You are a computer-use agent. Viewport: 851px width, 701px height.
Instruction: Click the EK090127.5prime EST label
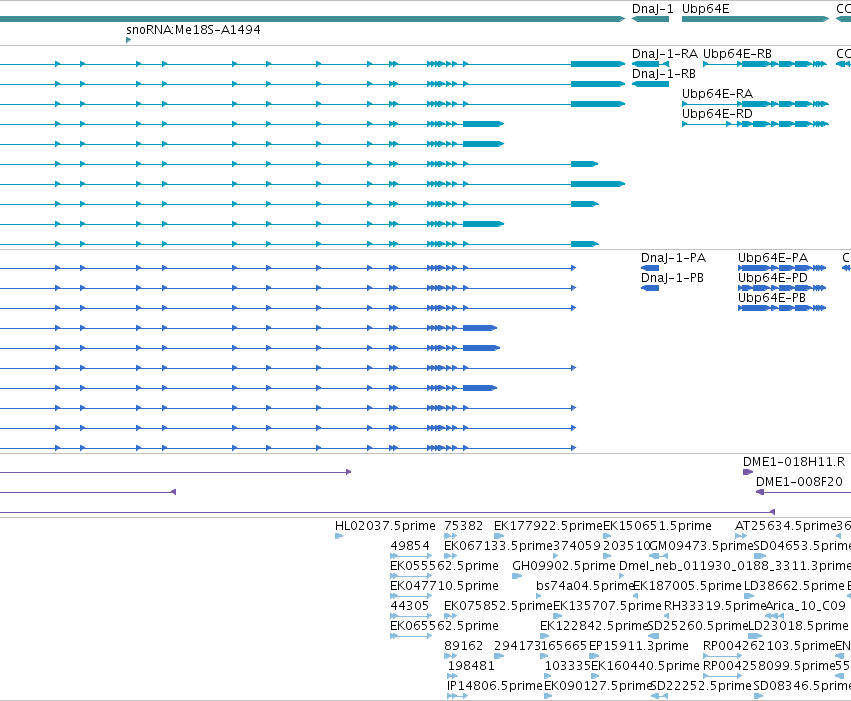pos(596,686)
